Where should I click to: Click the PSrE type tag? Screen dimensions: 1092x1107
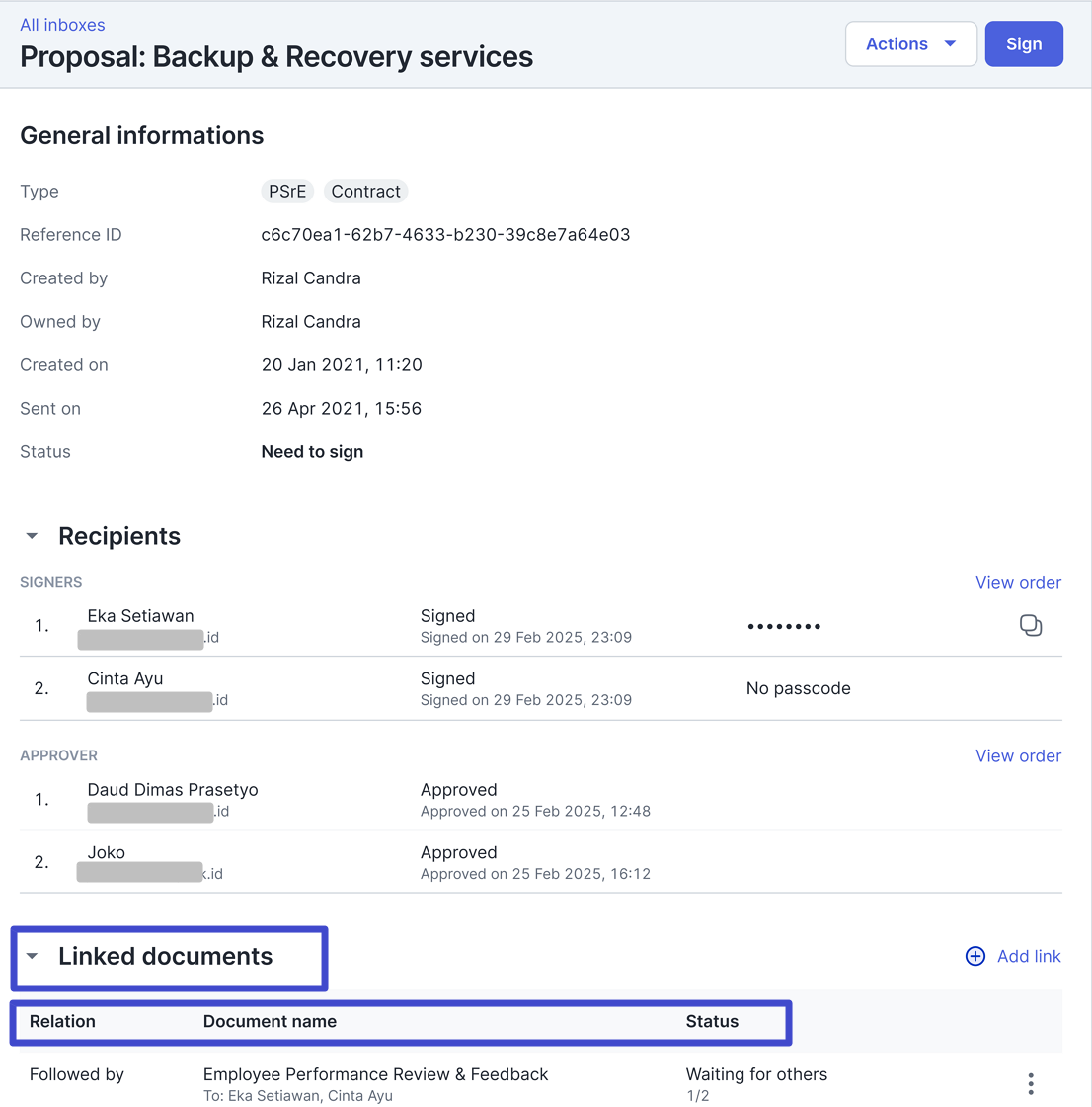[x=287, y=192]
